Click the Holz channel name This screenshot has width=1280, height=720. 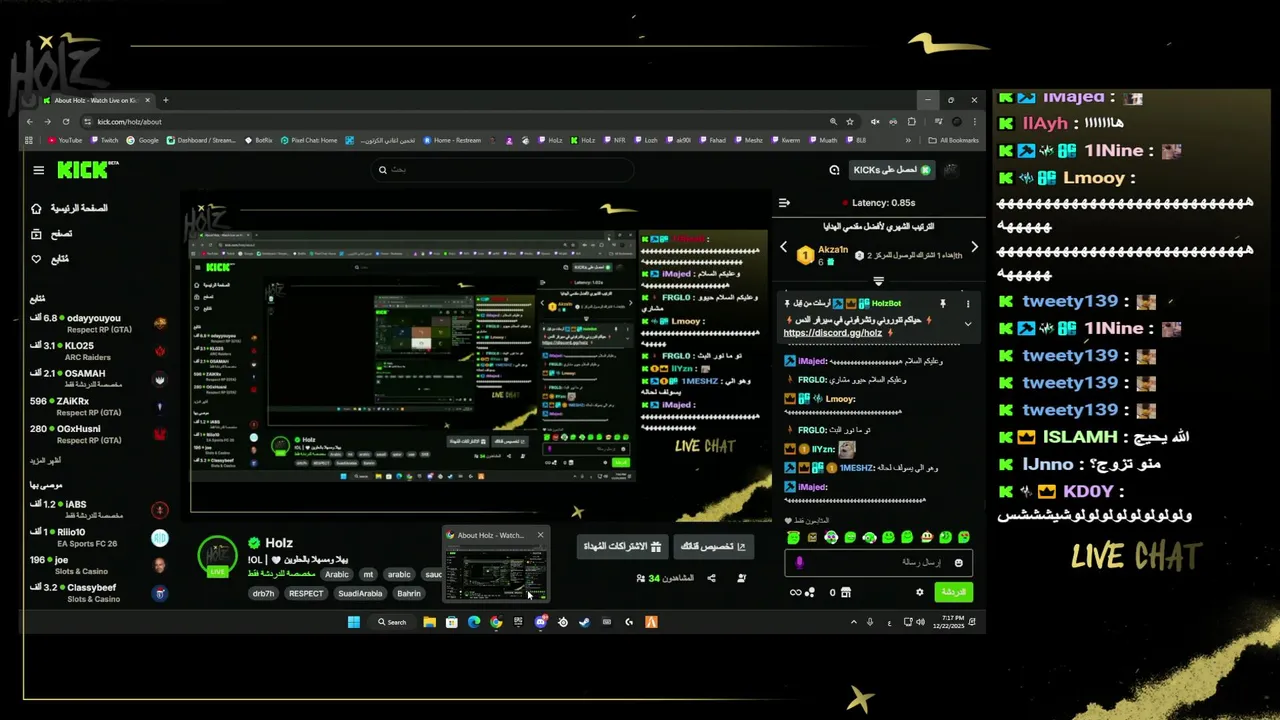pos(279,543)
